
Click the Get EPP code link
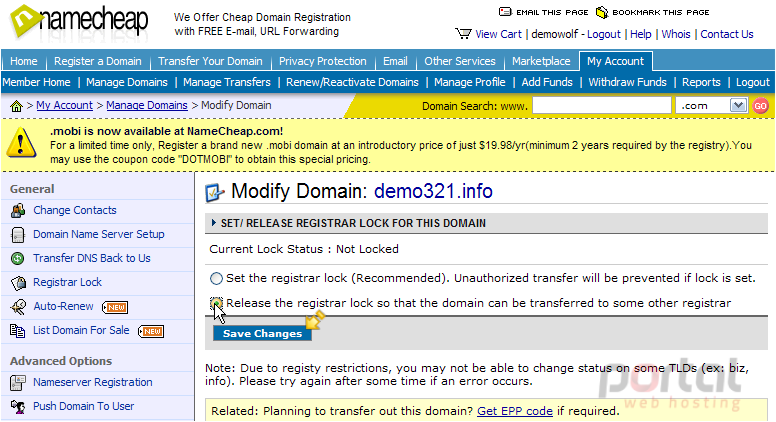point(515,411)
